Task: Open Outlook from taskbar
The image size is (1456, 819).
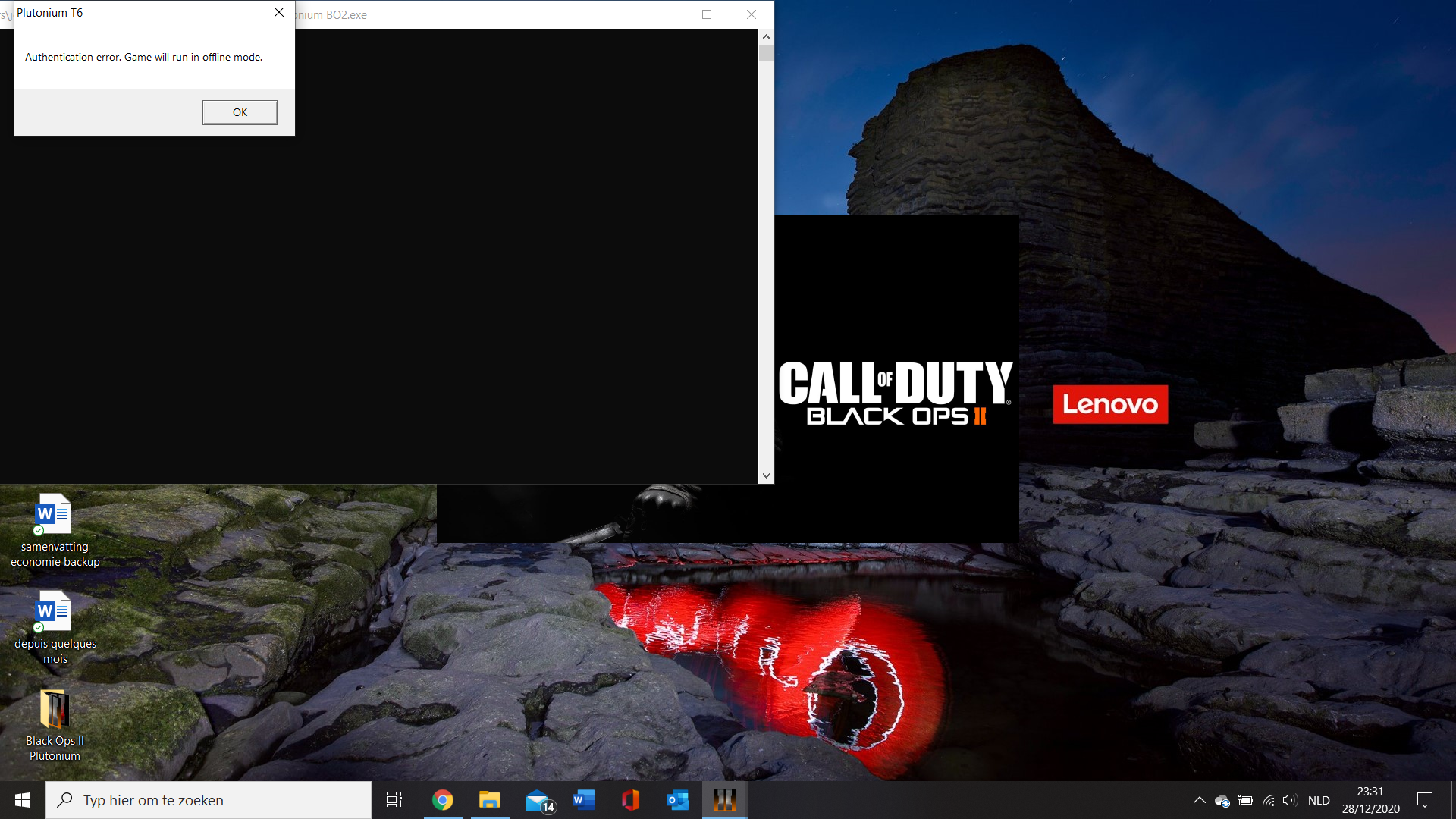Action: pos(677,800)
